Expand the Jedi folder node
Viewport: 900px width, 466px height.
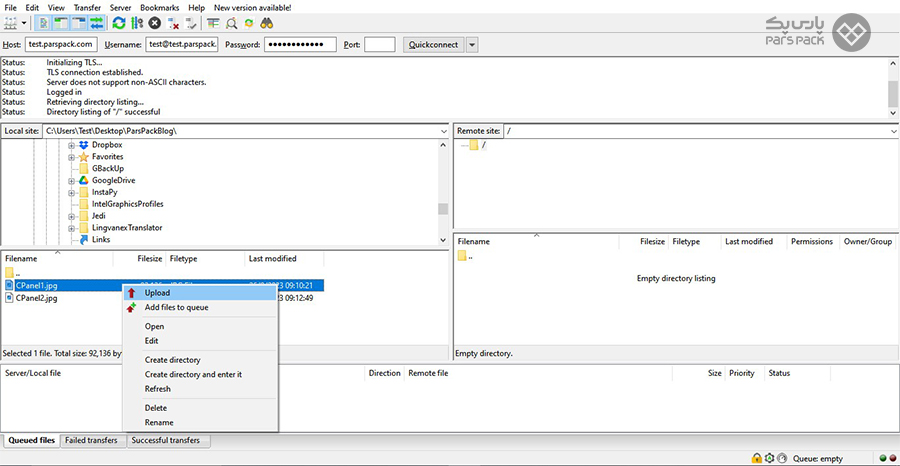pos(72,216)
